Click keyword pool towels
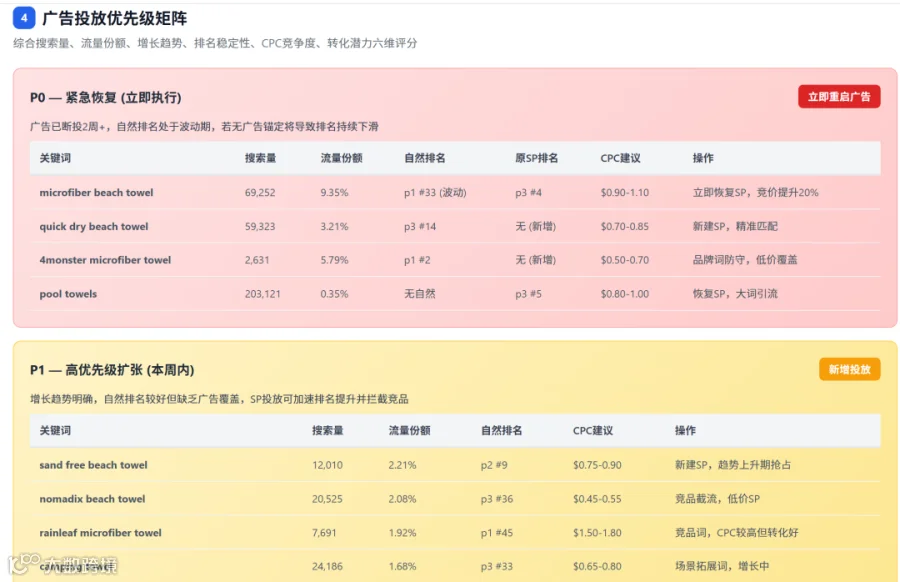Image resolution: width=900 pixels, height=582 pixels. pyautogui.click(x=68, y=294)
